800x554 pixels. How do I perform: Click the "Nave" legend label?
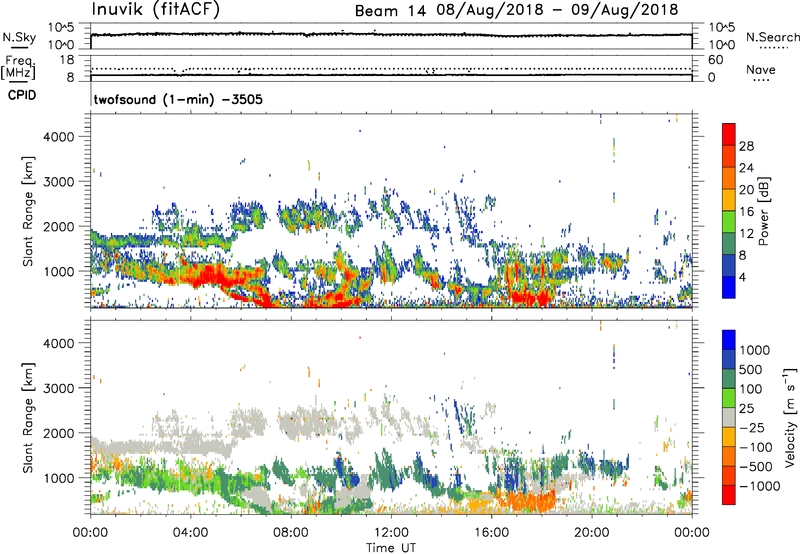(x=761, y=69)
